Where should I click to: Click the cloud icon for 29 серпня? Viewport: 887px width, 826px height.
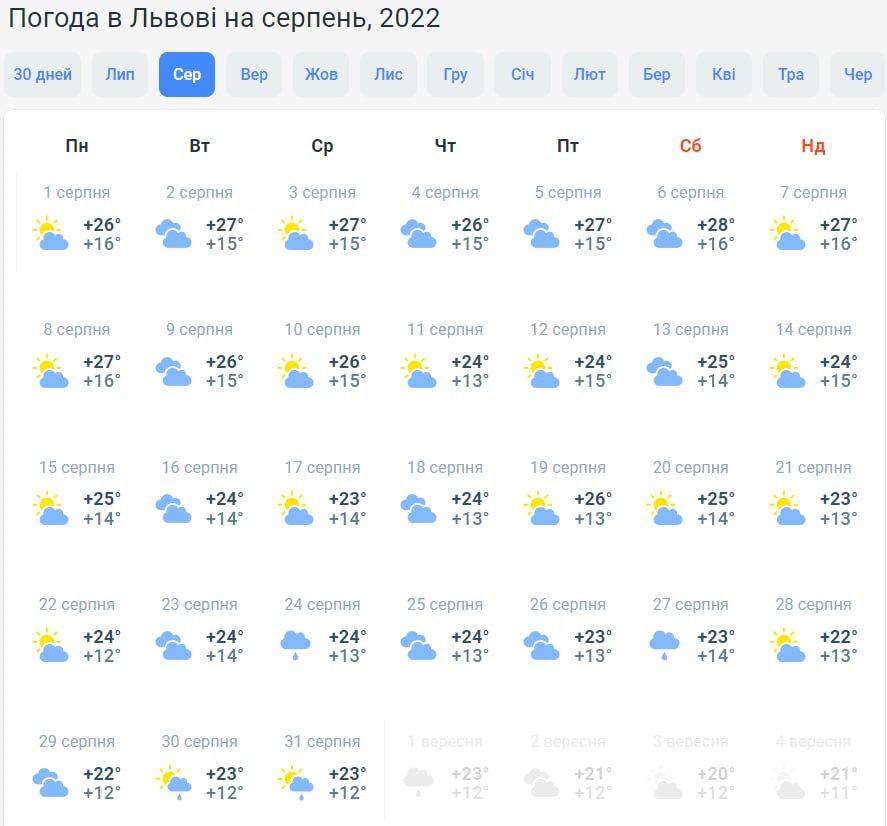50,783
